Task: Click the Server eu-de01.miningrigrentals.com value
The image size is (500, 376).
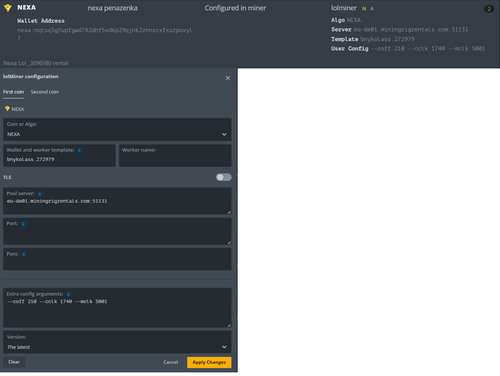Action: point(411,30)
